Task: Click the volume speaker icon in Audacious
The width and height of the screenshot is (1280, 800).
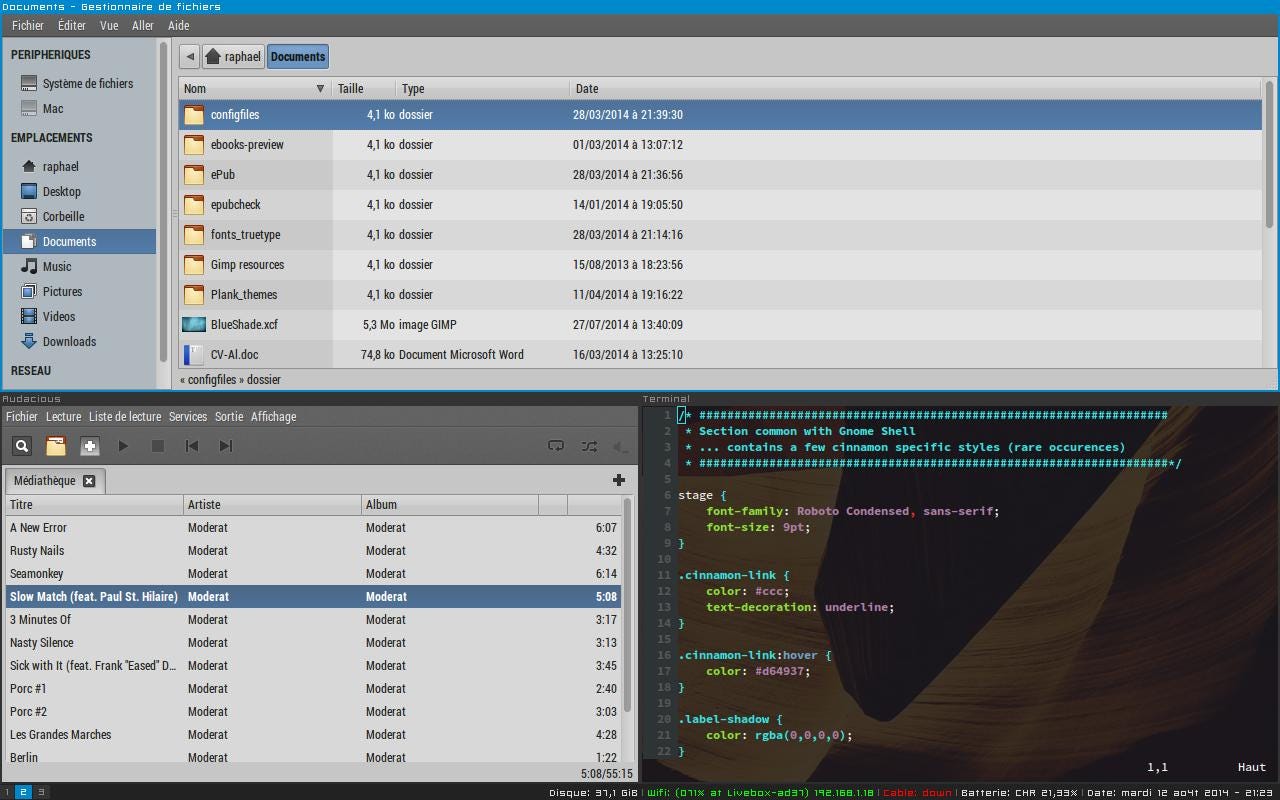Action: pyautogui.click(x=620, y=447)
